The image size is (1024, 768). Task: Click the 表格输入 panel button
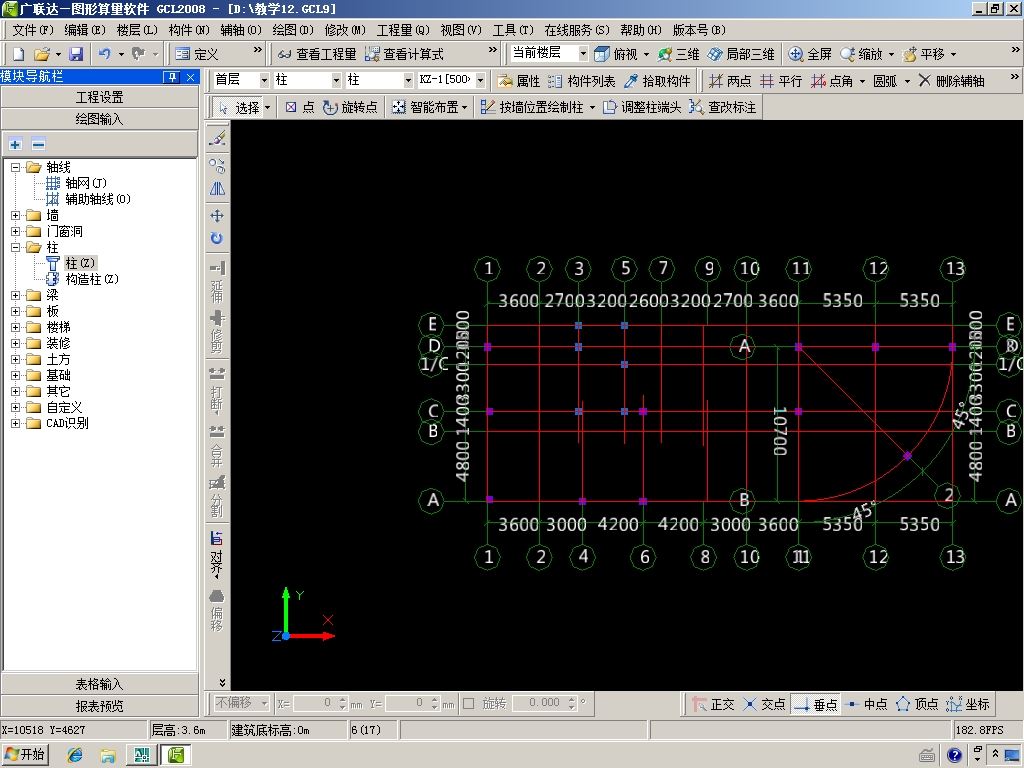tap(99, 684)
